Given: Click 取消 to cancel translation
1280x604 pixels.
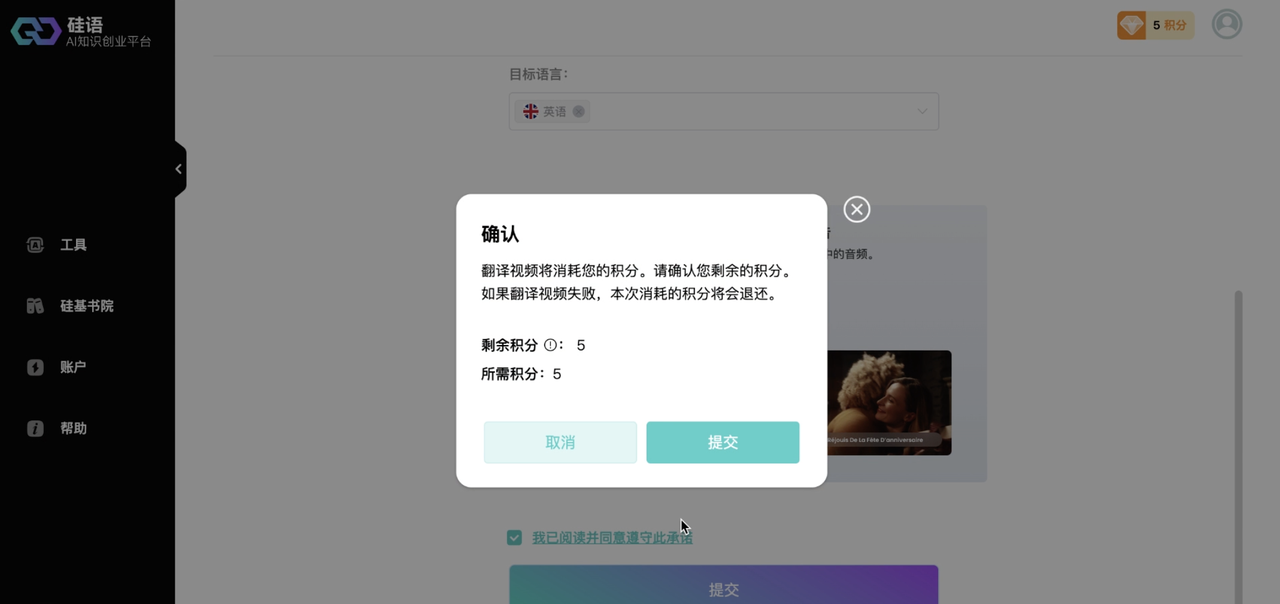Looking at the screenshot, I should tap(560, 442).
